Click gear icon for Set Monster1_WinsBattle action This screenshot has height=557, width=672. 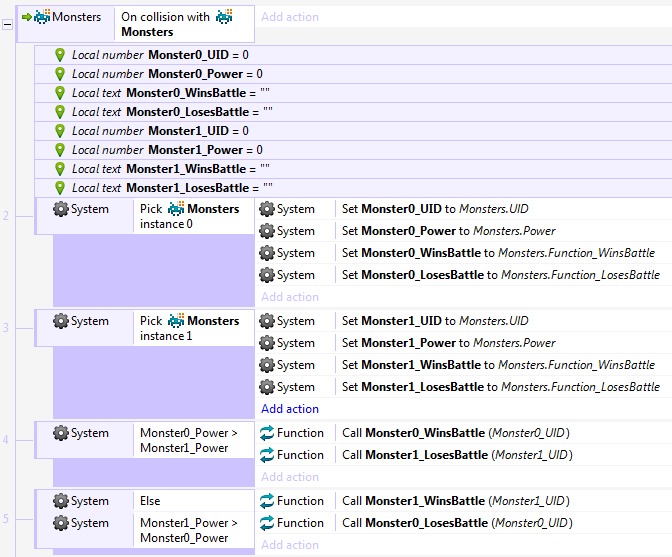(267, 365)
